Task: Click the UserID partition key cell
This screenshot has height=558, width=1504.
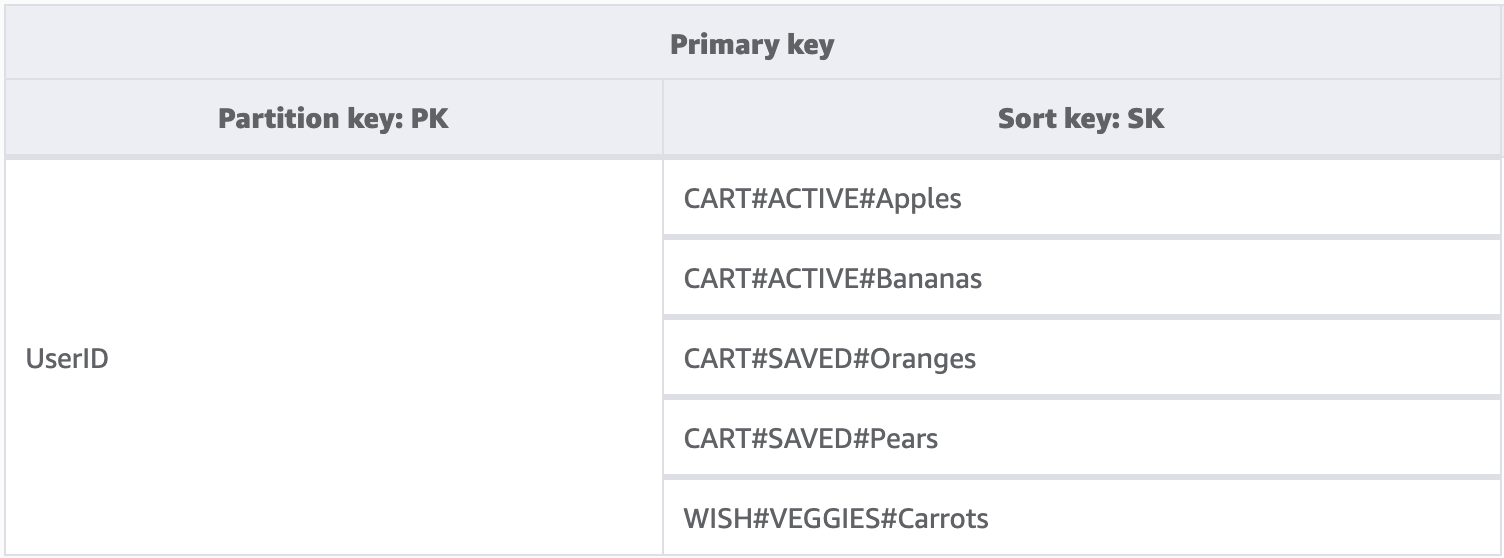Action: [x=67, y=358]
